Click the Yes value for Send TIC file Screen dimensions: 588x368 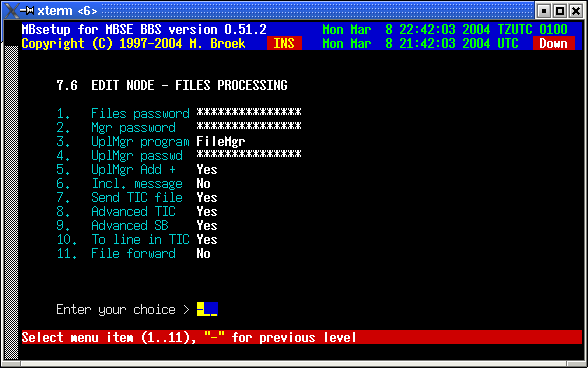(207, 198)
